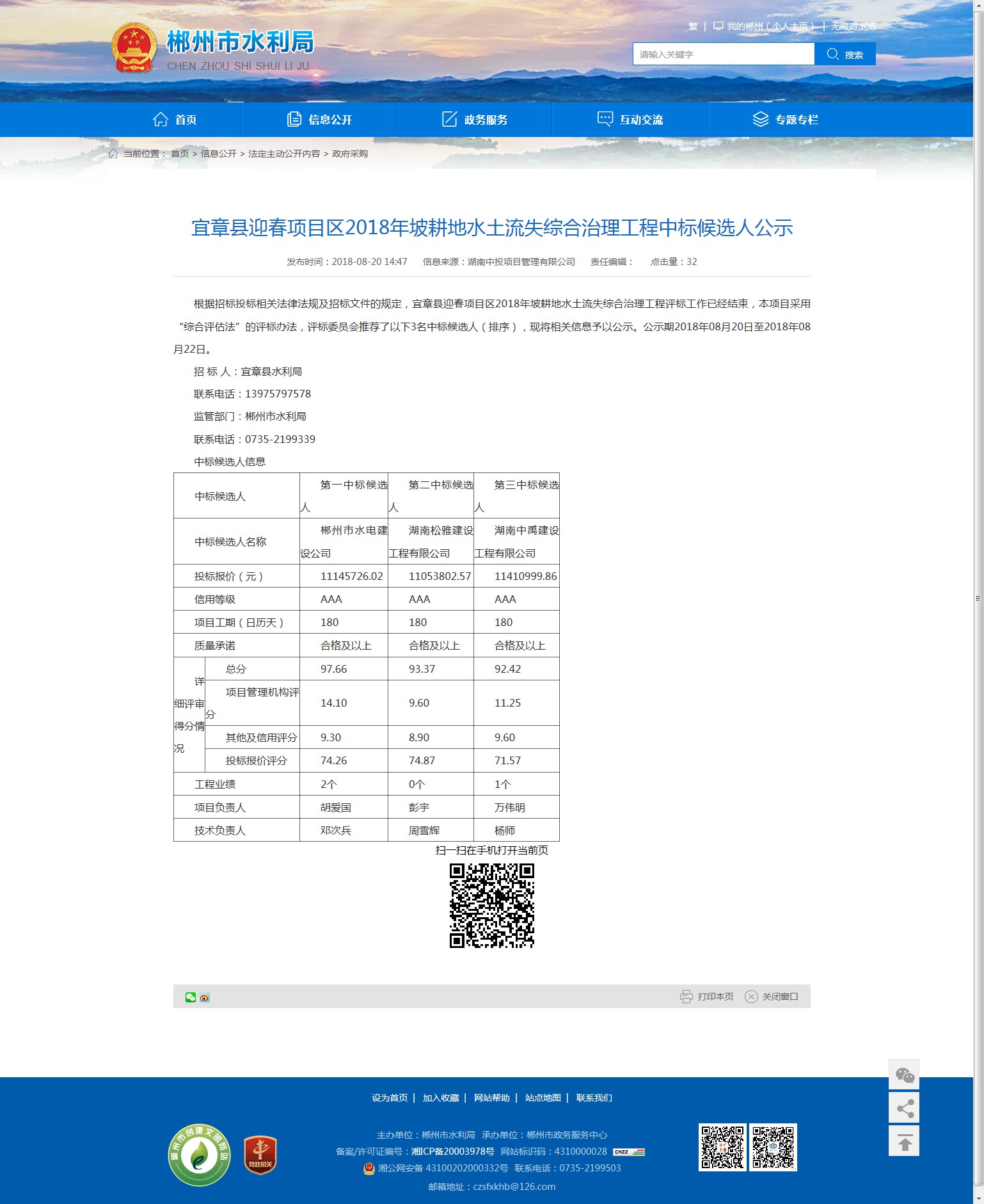The width and height of the screenshot is (984, 1204).
Task: Click bid price 11053802.57 cell
Action: coord(431,576)
